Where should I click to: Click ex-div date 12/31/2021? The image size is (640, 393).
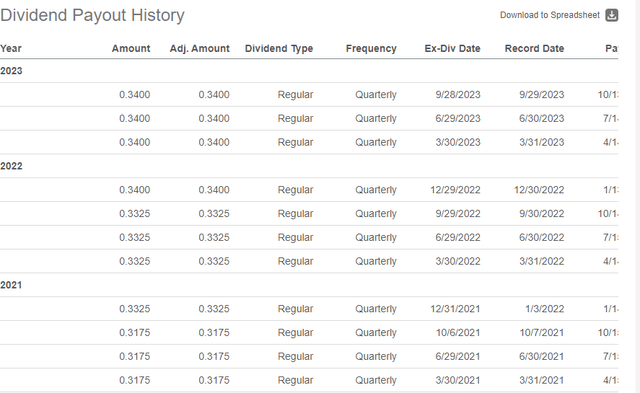[x=455, y=309]
